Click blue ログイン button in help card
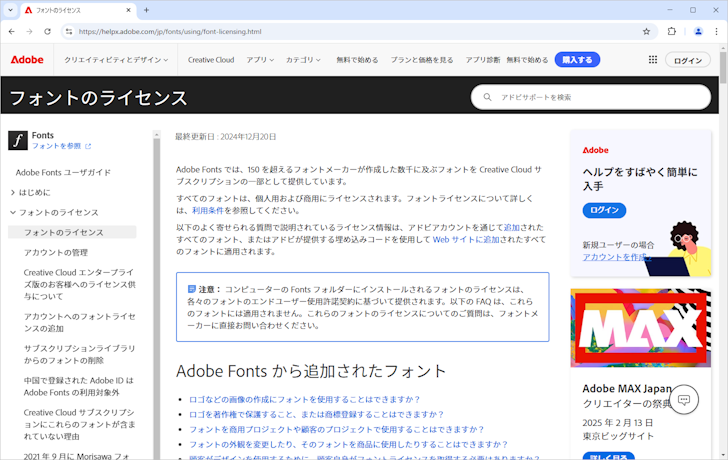The image size is (728, 460). [604, 210]
